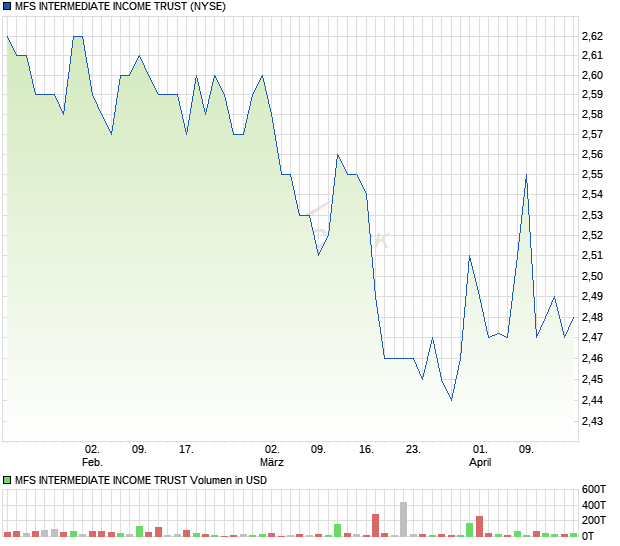Screen dimensions: 620x546
Task: Click the 2,43 price axis label
Action: click(592, 421)
